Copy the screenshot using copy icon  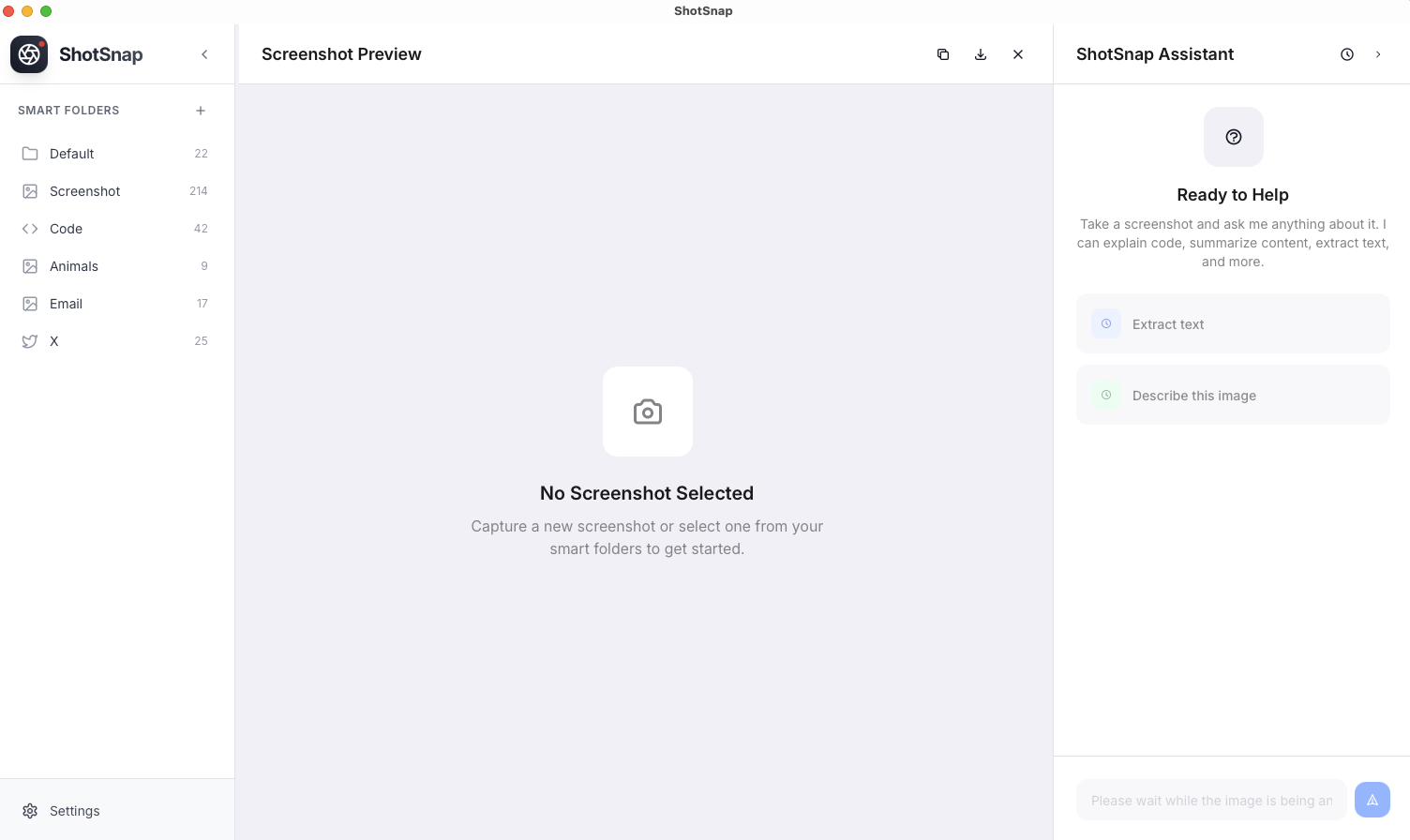(x=943, y=54)
